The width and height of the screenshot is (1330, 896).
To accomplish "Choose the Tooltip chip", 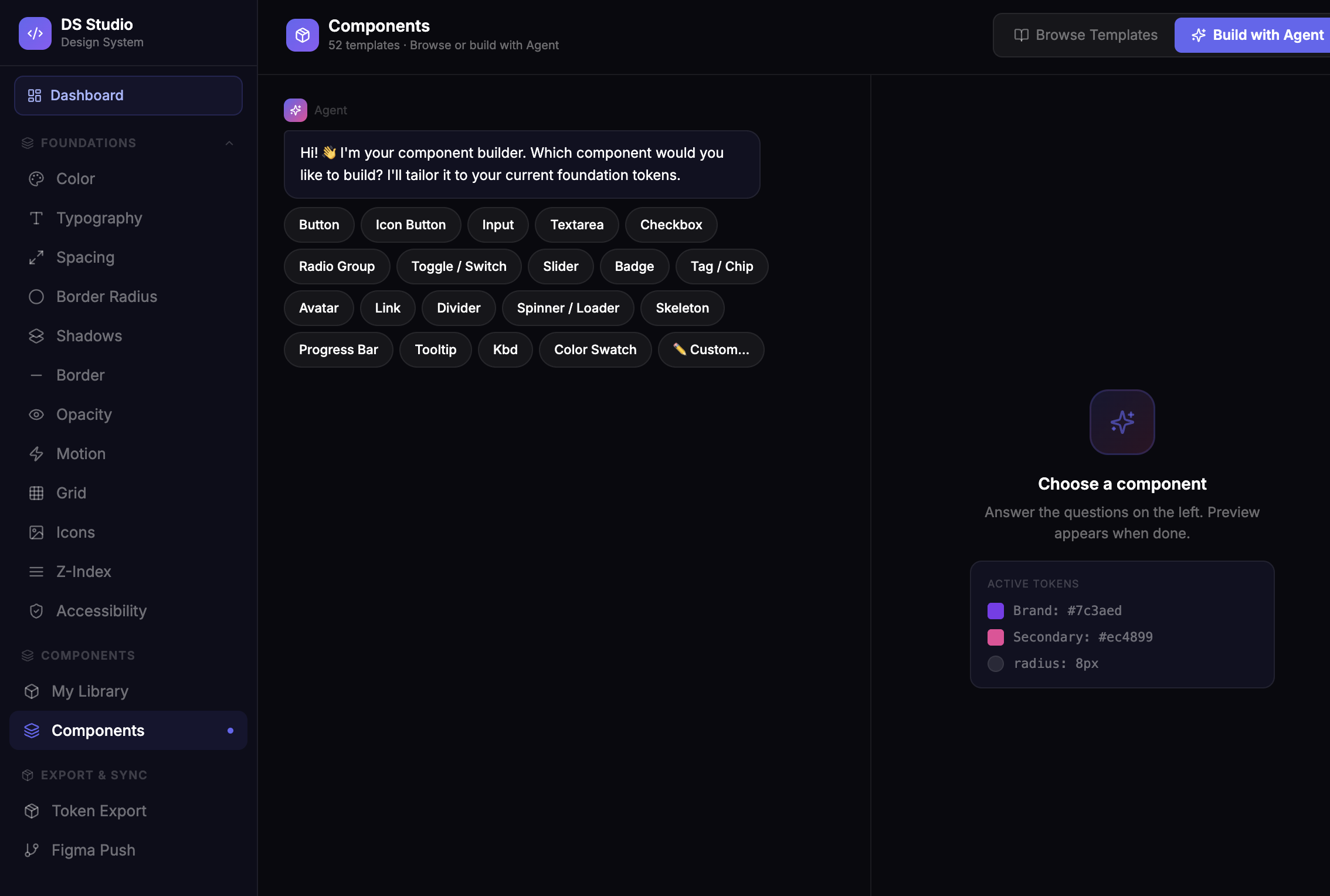I will pyautogui.click(x=436, y=349).
